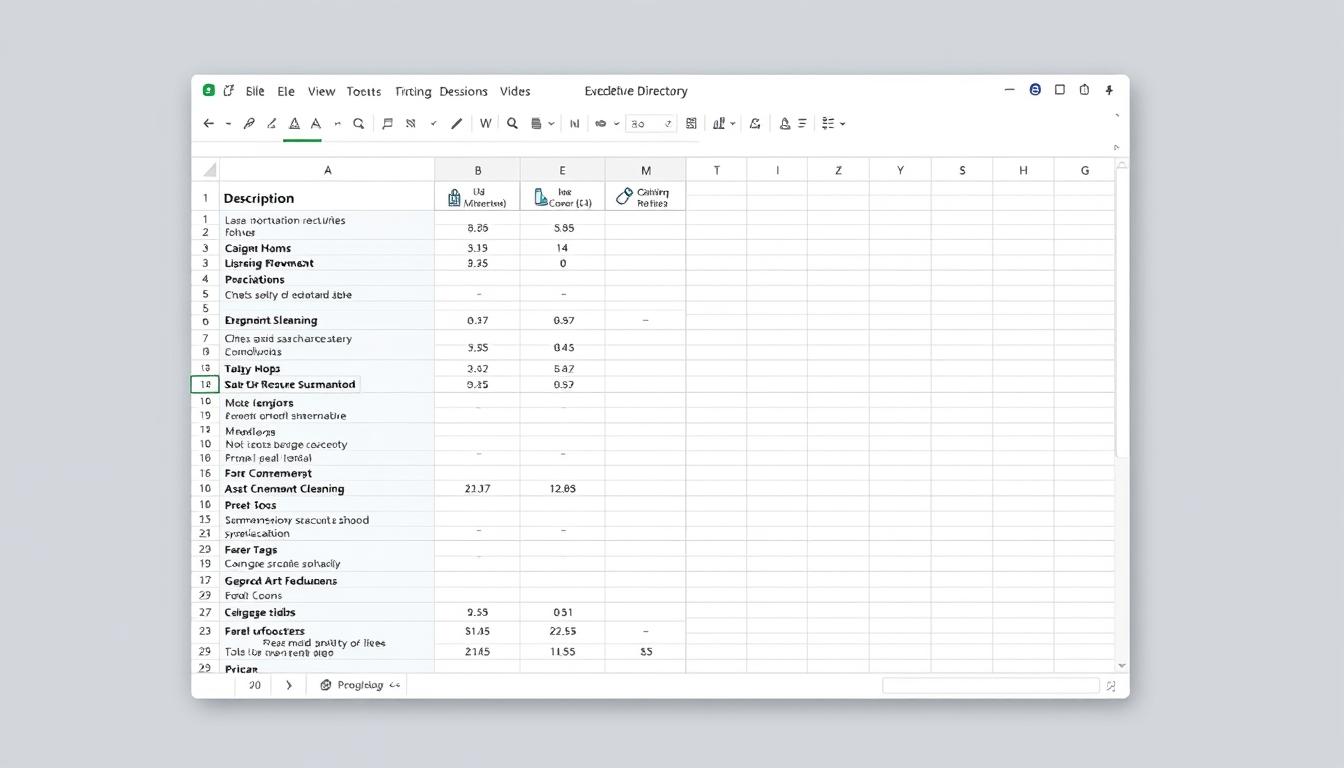This screenshot has width=1344, height=768.
Task: Select column Z header
Action: pyautogui.click(x=838, y=170)
